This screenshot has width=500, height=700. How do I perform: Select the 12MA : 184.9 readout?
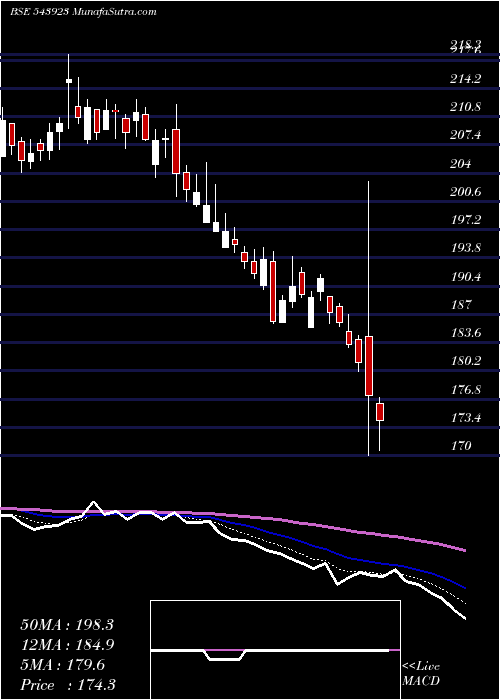[67, 645]
